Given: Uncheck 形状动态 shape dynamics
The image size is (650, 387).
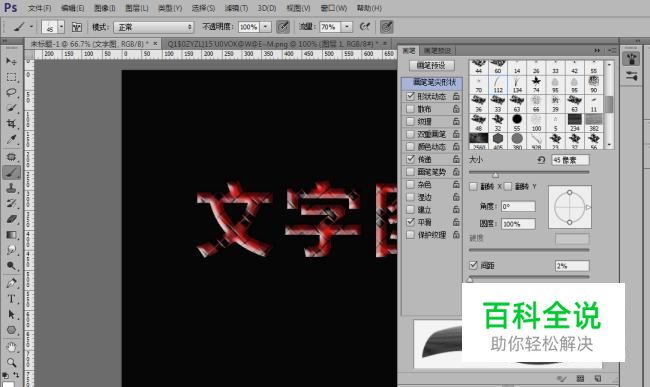Looking at the screenshot, I should point(410,96).
